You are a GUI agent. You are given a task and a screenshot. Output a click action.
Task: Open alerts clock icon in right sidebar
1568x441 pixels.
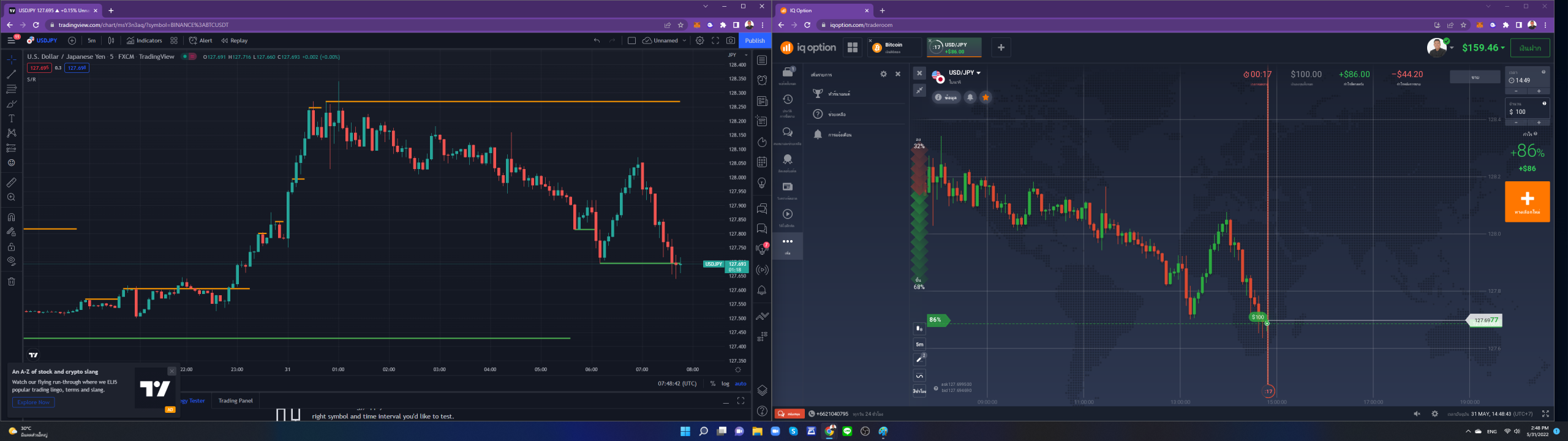(x=762, y=80)
